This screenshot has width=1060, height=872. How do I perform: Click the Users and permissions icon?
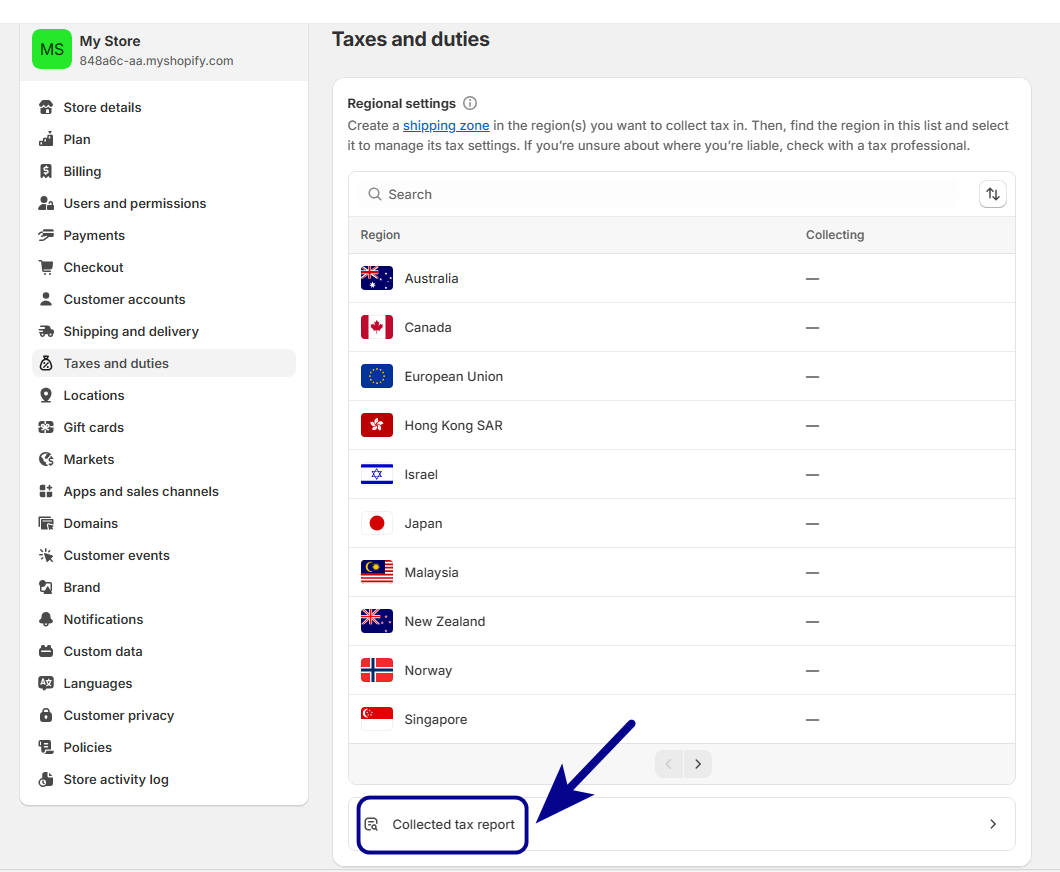click(46, 203)
